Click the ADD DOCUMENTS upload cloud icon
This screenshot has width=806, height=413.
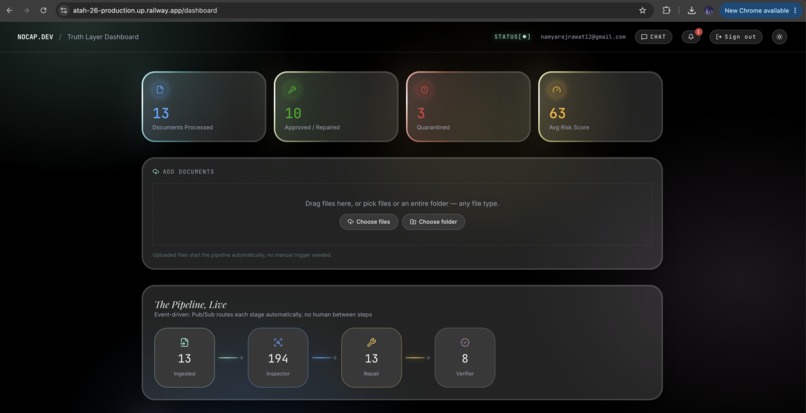[x=156, y=172]
